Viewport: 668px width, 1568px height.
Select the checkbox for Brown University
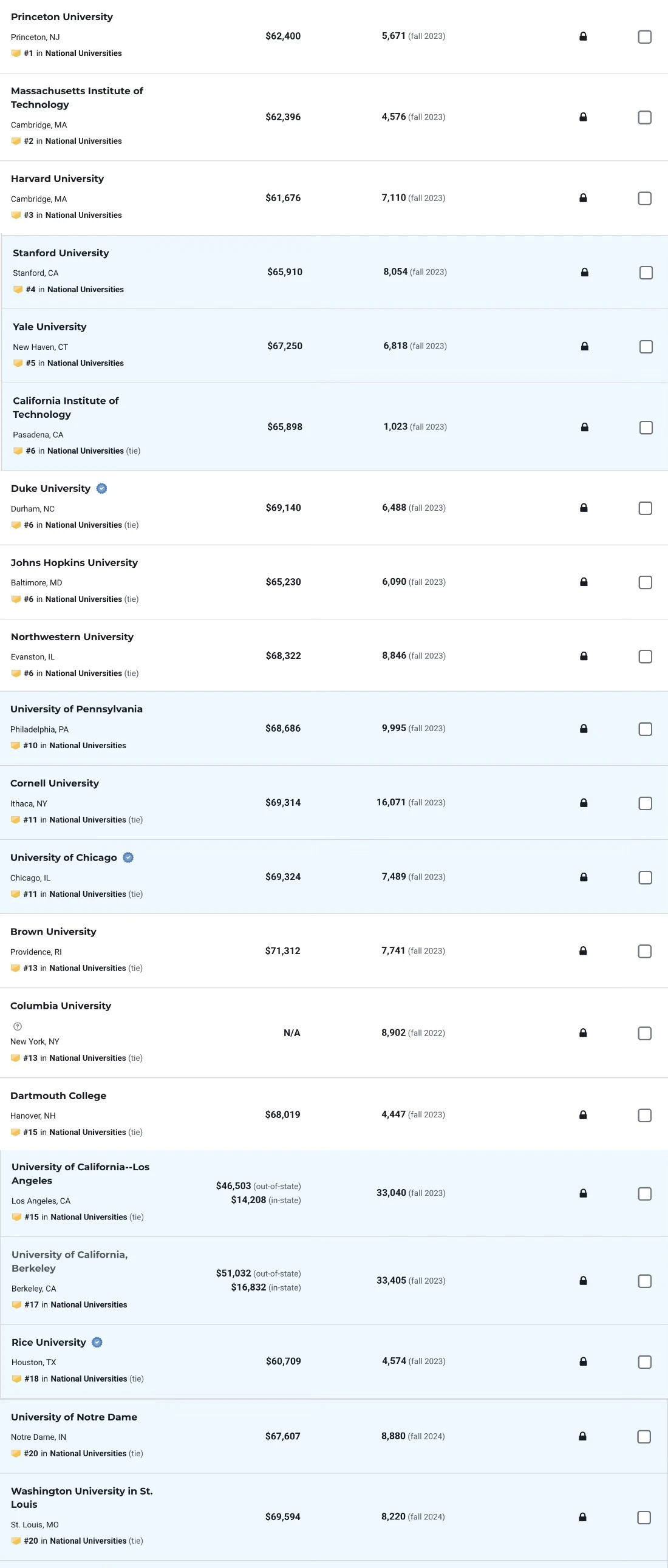(x=644, y=952)
